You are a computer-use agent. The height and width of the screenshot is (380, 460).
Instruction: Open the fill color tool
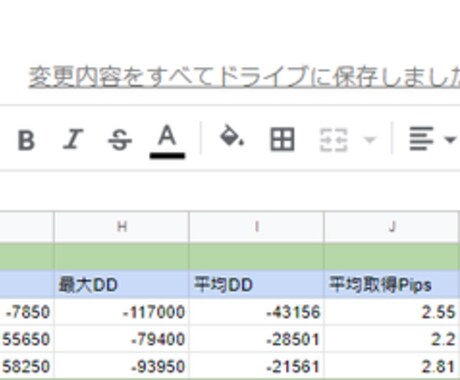click(x=232, y=135)
